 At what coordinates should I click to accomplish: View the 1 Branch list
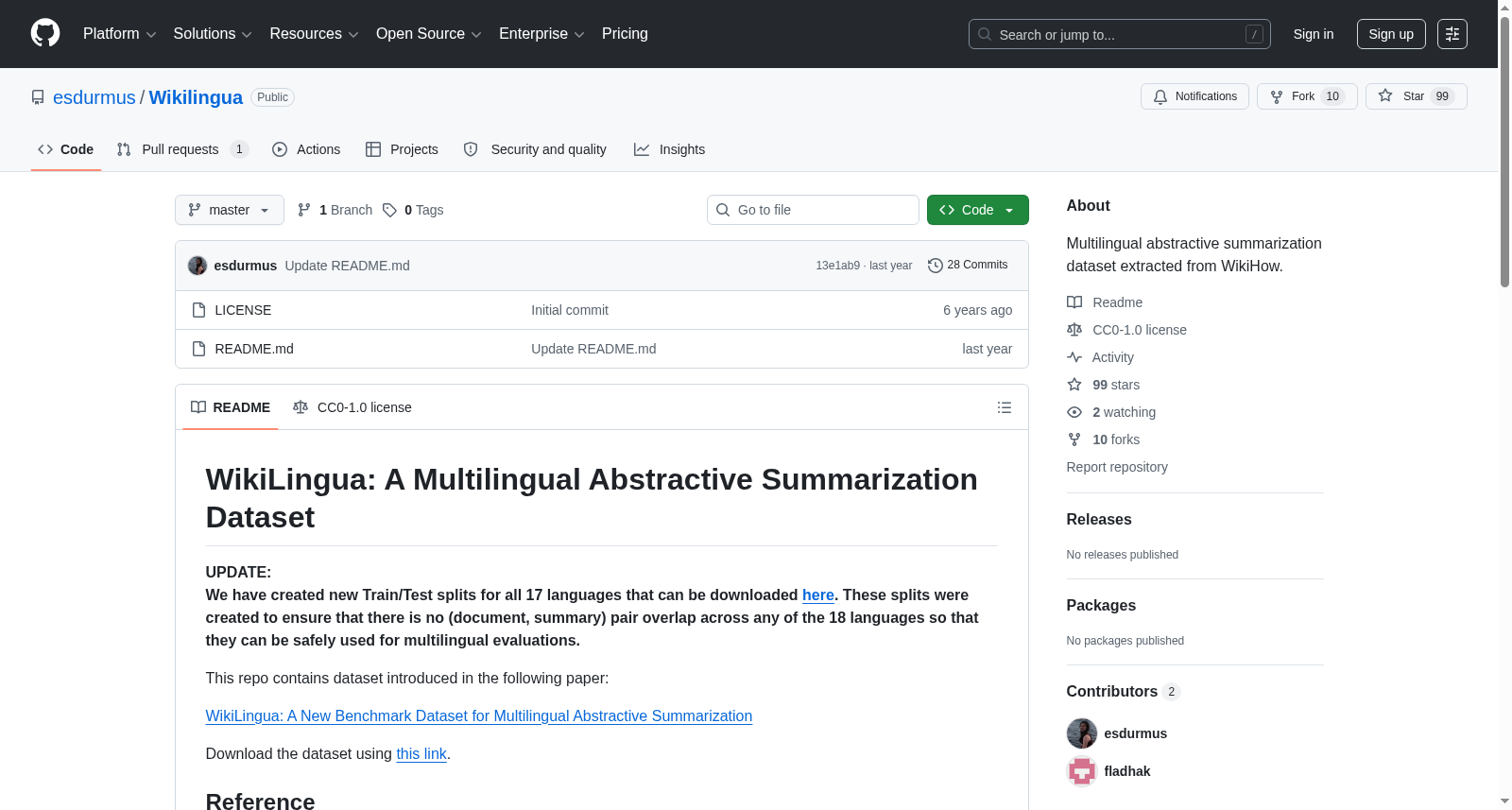(x=335, y=210)
